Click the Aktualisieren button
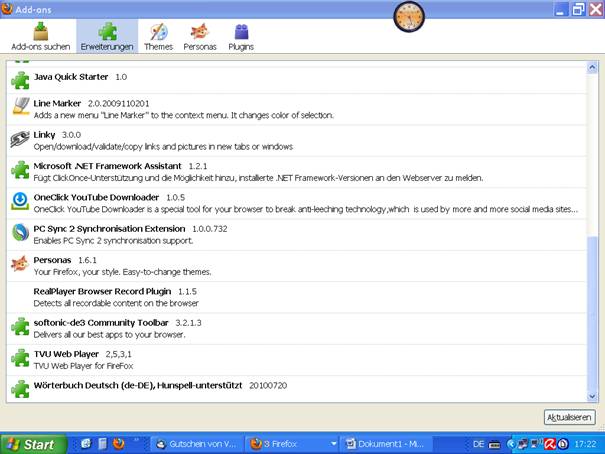This screenshot has width=605, height=454. coord(570,417)
